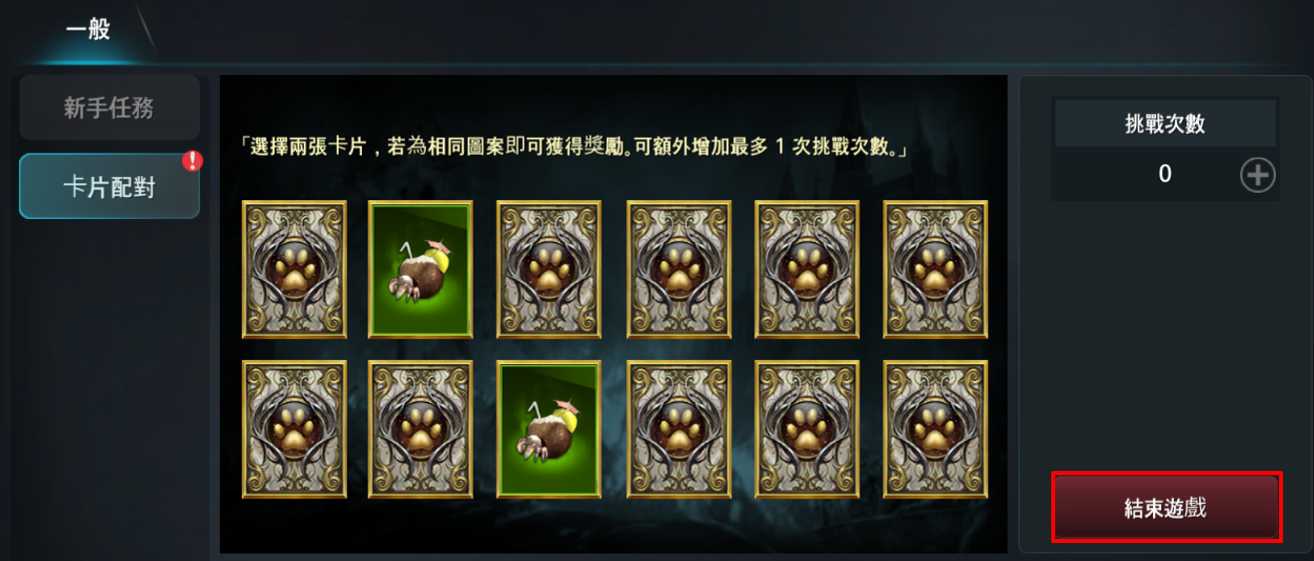Flip the fourth paw card in top row
Viewport: 1314px width, 561px height.
679,269
